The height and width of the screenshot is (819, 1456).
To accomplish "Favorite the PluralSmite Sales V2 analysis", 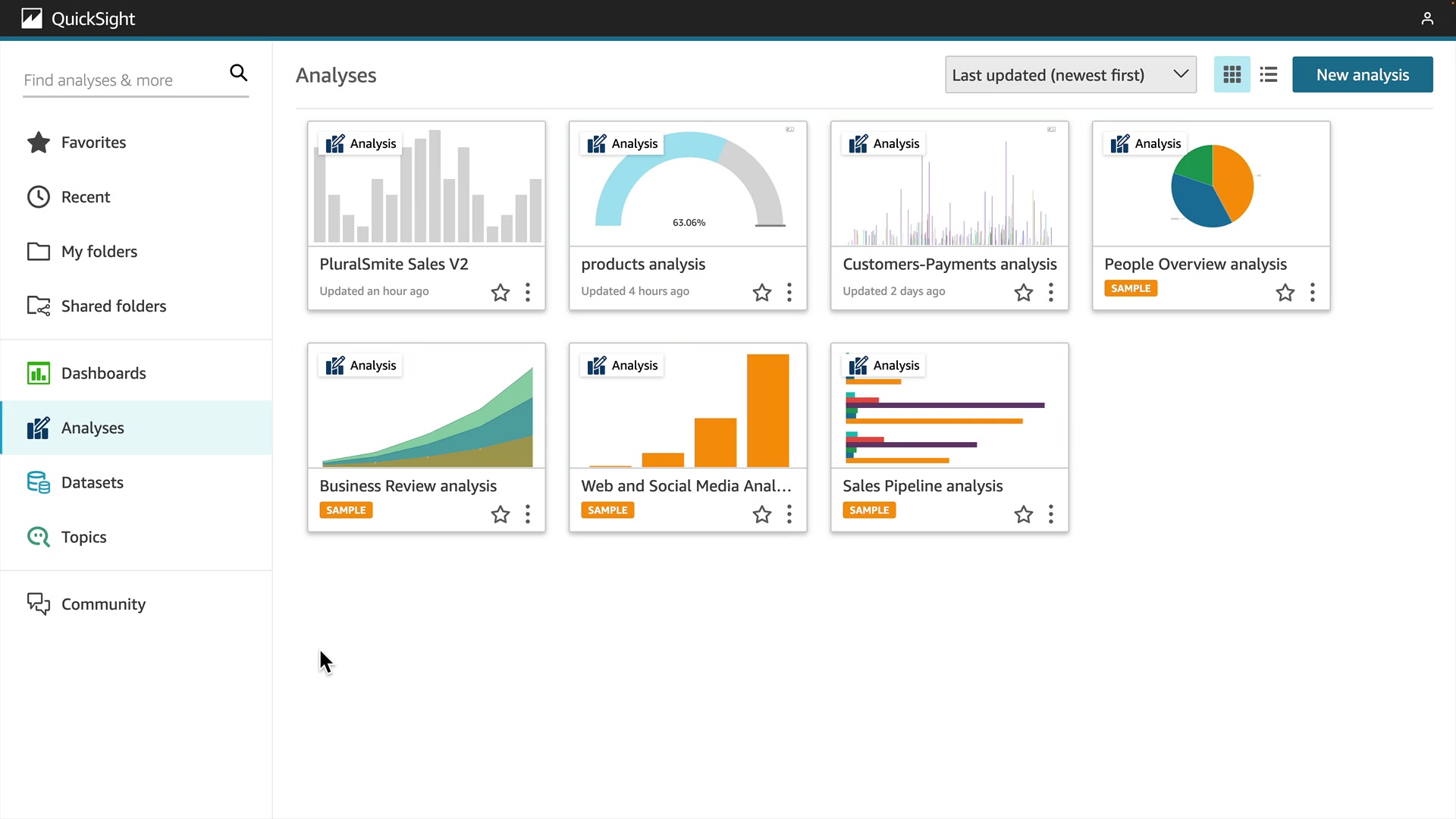I will click(500, 292).
